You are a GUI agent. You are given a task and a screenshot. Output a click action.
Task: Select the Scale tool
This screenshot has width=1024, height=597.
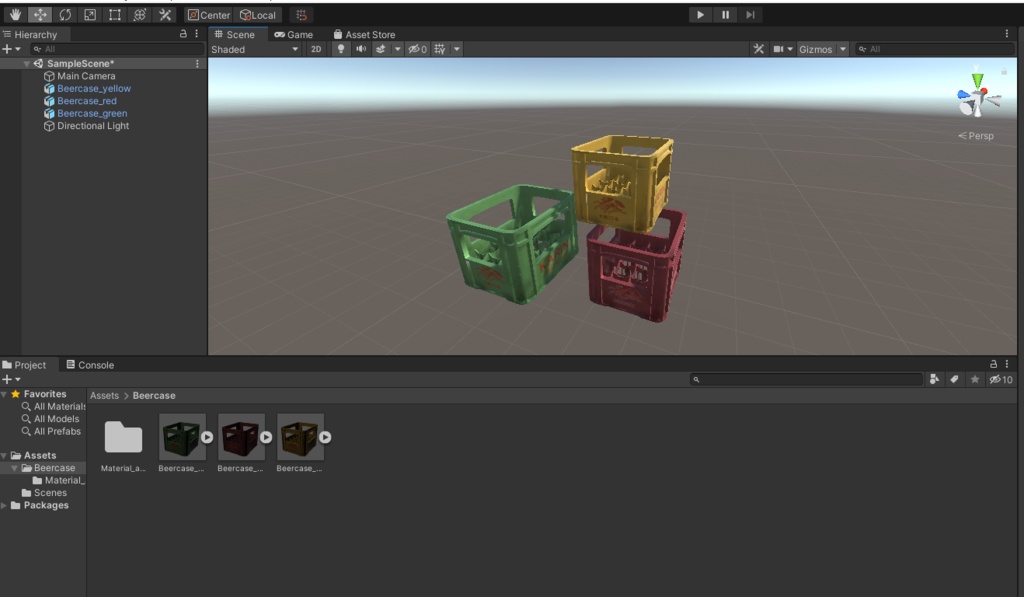click(x=89, y=14)
